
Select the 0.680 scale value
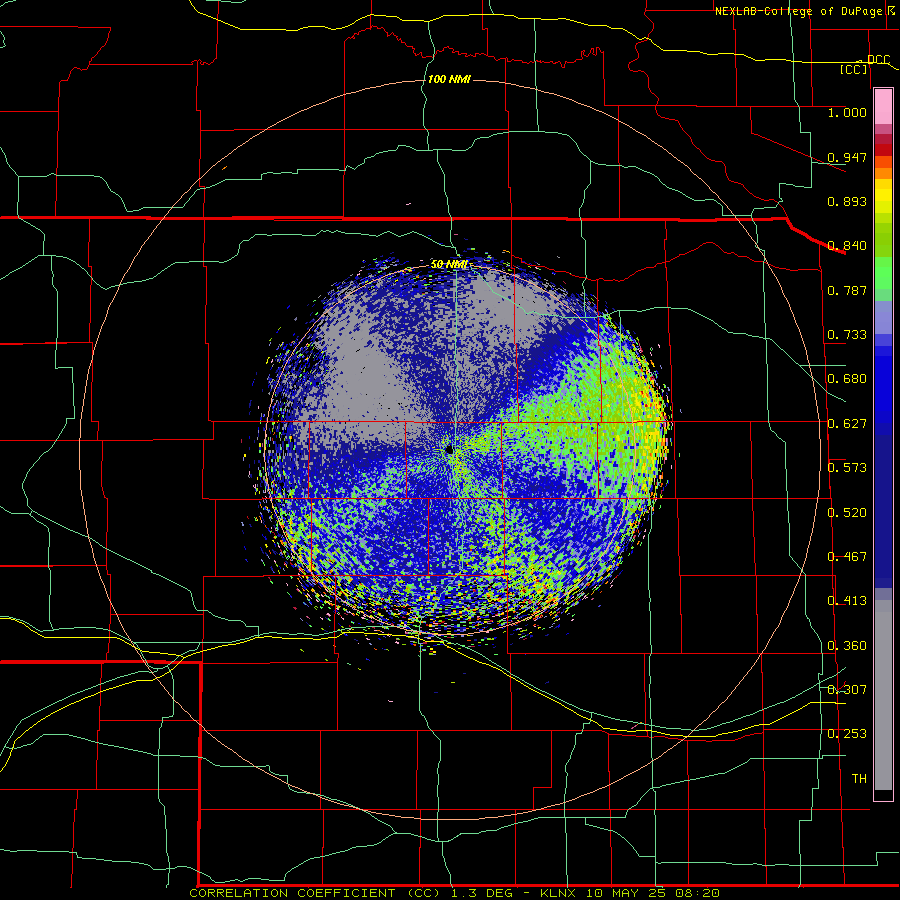tap(847, 379)
